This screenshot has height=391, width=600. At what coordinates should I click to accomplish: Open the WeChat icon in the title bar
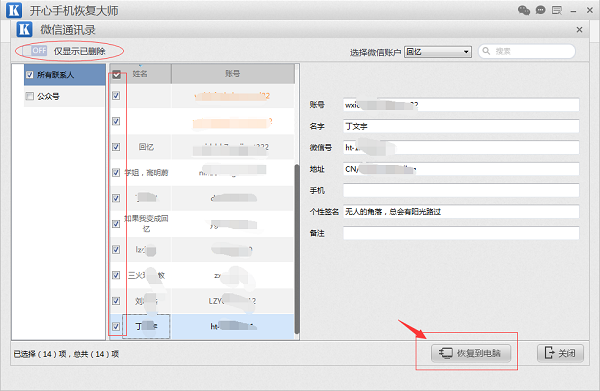point(524,10)
